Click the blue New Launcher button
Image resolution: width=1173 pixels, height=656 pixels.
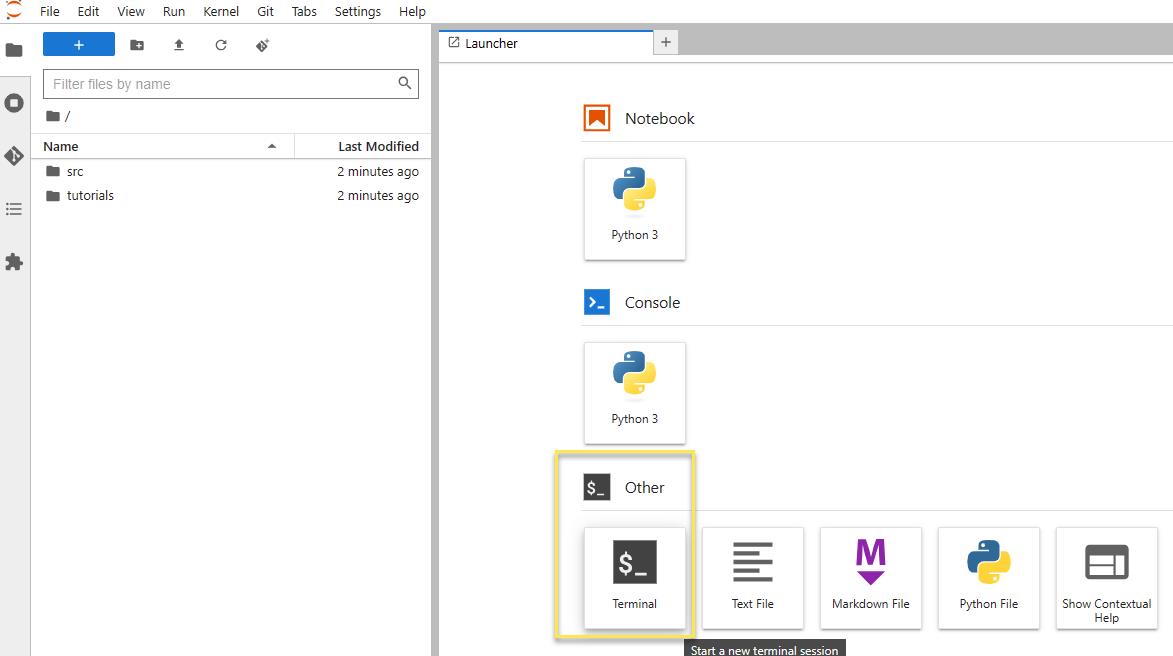pyautogui.click(x=79, y=45)
